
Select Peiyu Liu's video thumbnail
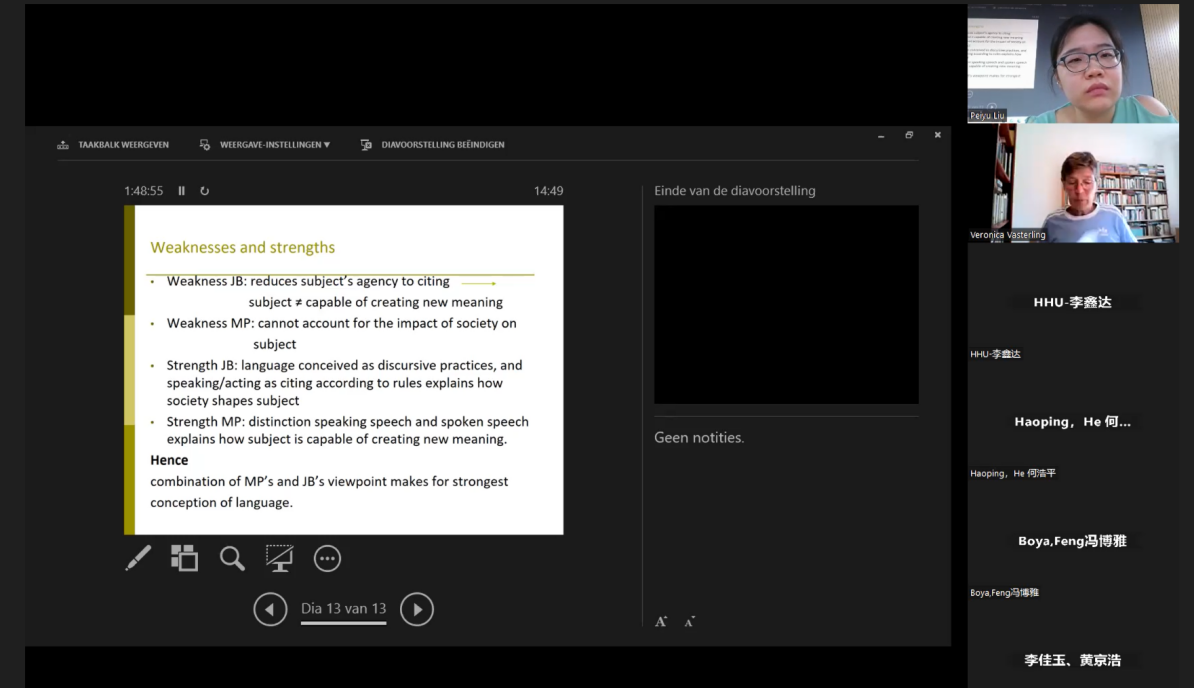(1073, 63)
